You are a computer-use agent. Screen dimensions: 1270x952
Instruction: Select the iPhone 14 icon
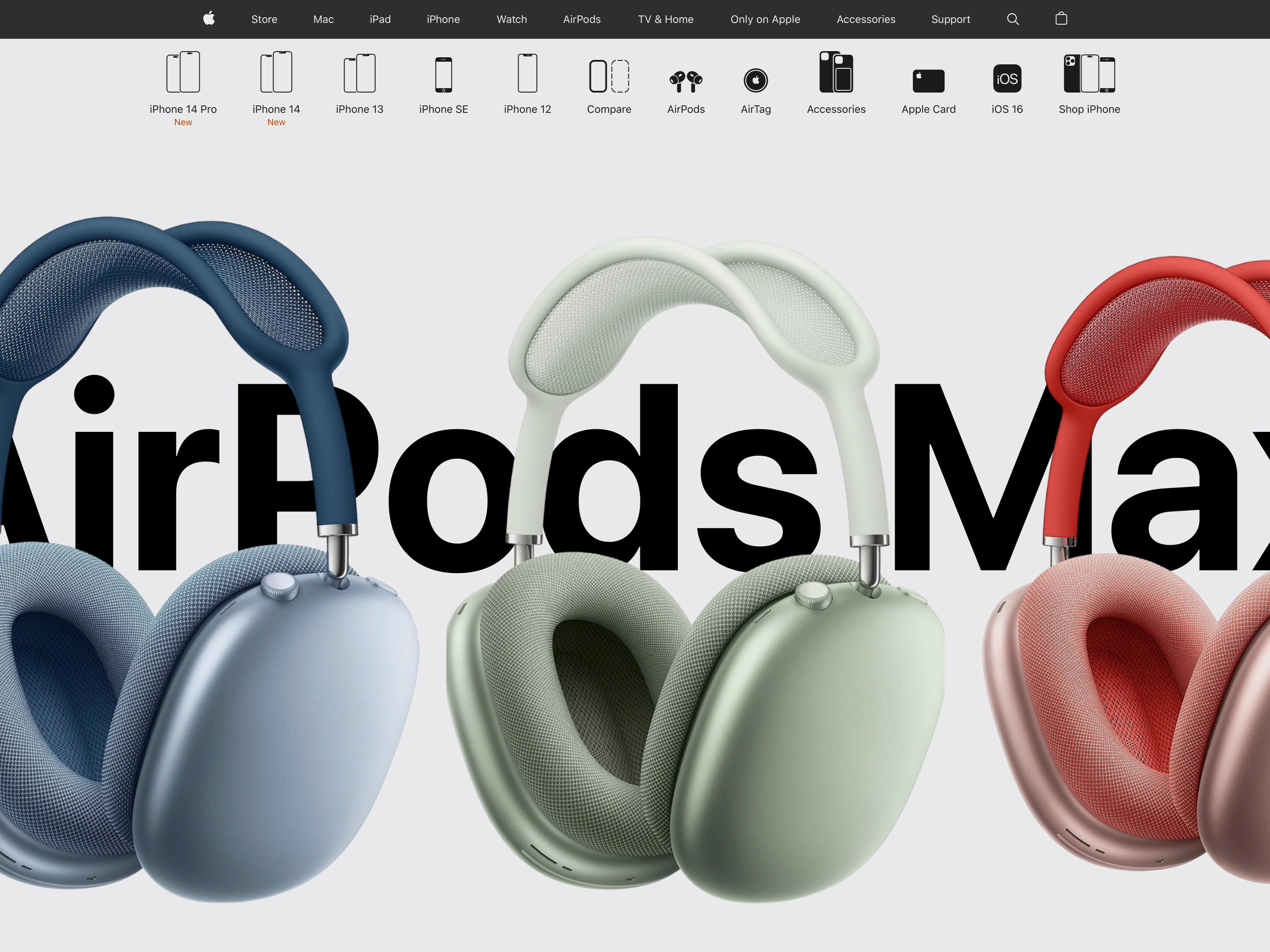[276, 72]
